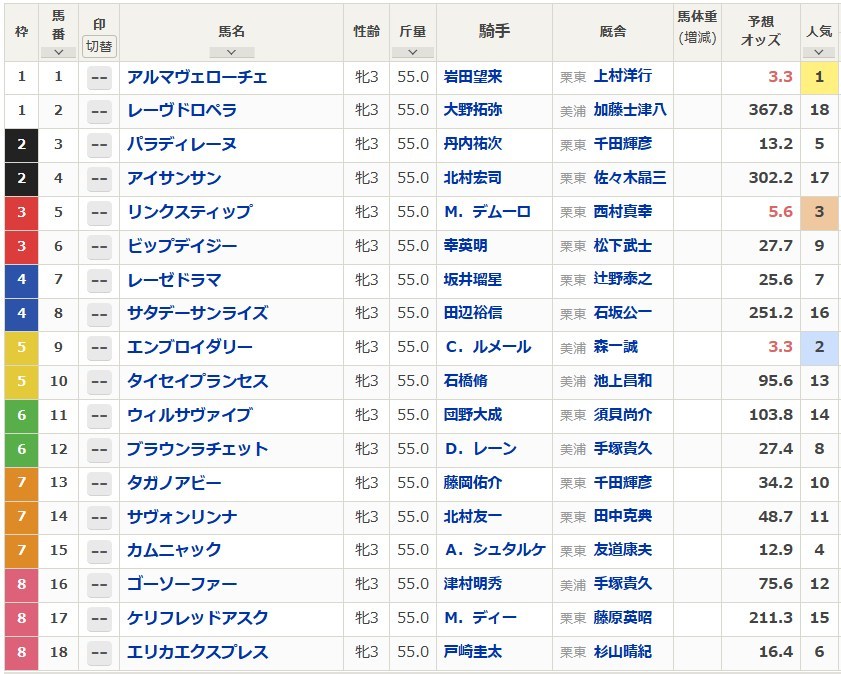Click the 切替 mark switch button
This screenshot has width=841, height=674.
click(x=99, y=46)
